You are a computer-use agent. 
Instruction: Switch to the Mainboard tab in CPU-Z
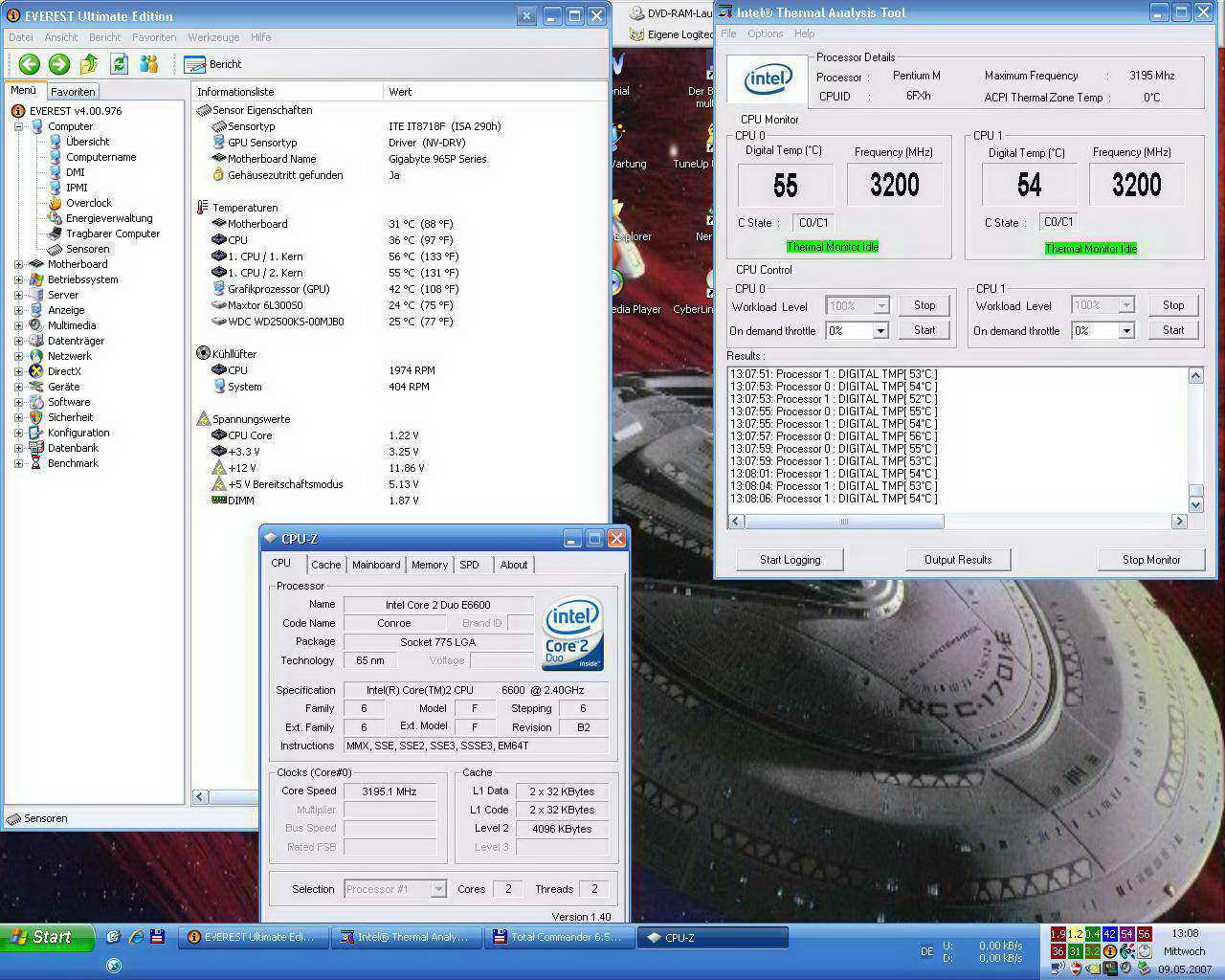pos(376,565)
